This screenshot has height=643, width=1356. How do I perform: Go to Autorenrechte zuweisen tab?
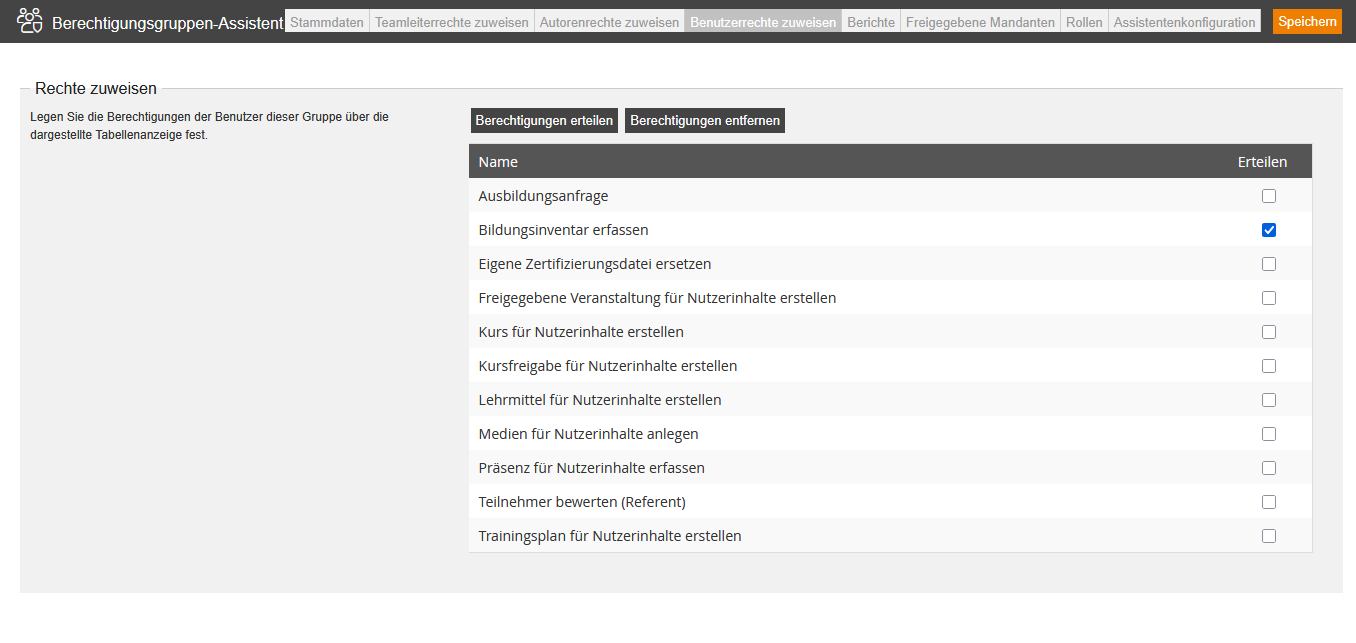point(609,22)
